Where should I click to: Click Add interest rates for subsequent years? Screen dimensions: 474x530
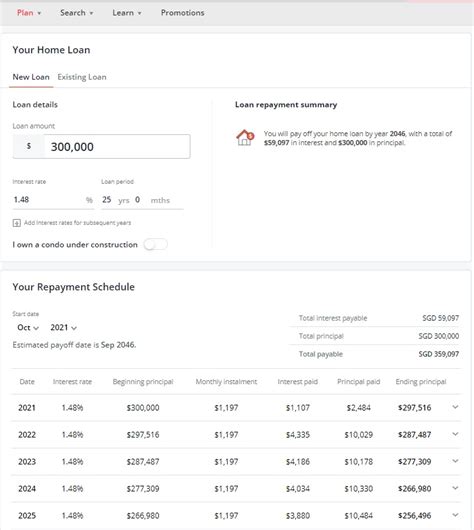pyautogui.click(x=77, y=223)
